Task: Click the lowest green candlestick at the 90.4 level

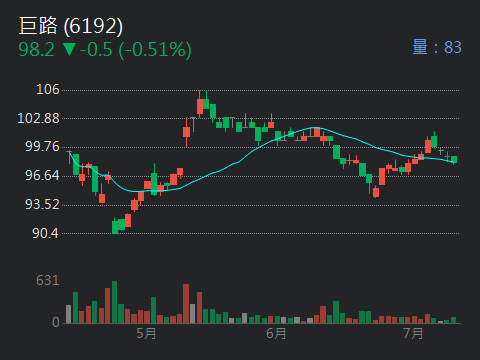Action: click(x=115, y=227)
